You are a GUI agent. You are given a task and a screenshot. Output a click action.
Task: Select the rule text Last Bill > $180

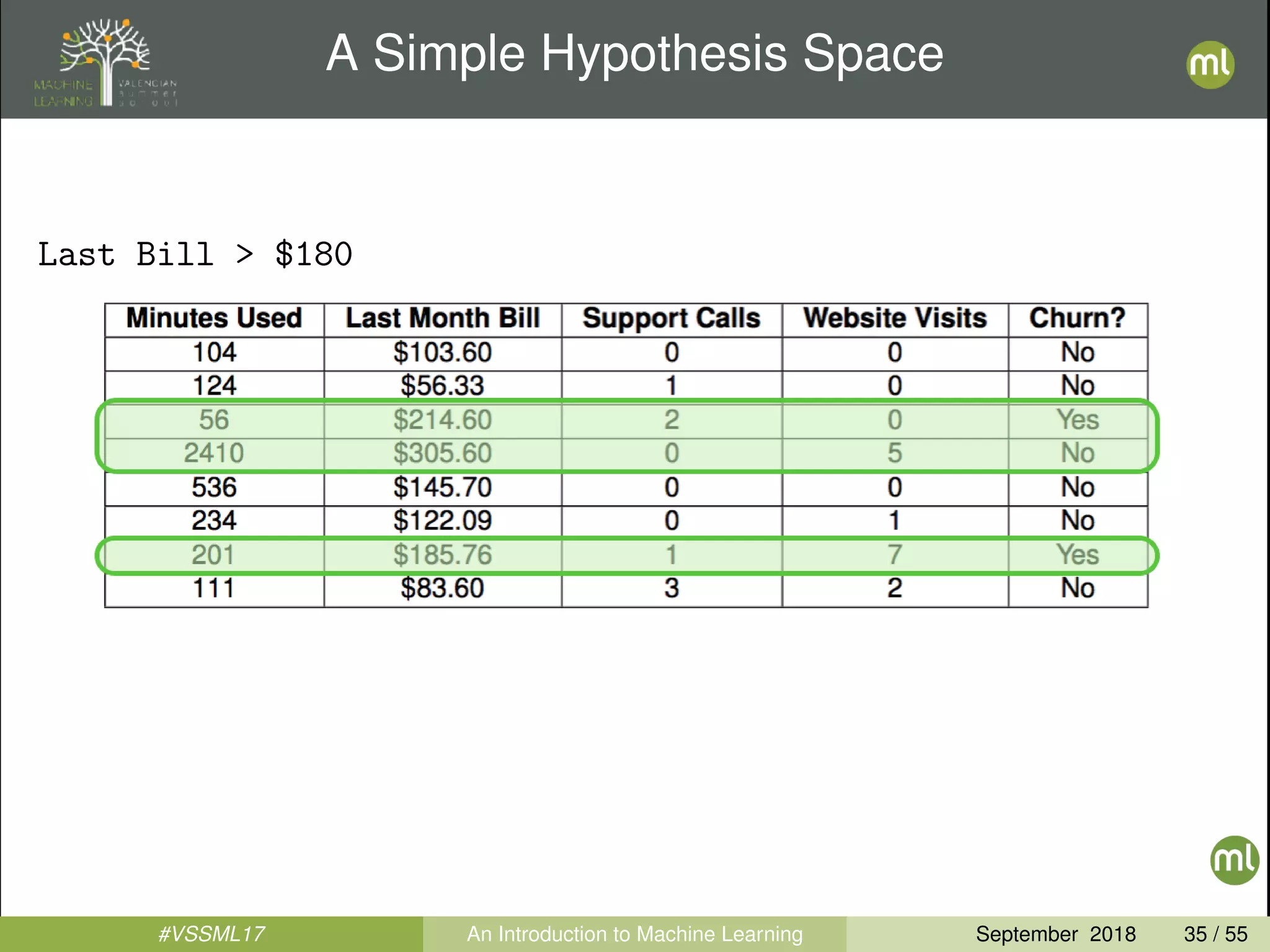tap(195, 254)
